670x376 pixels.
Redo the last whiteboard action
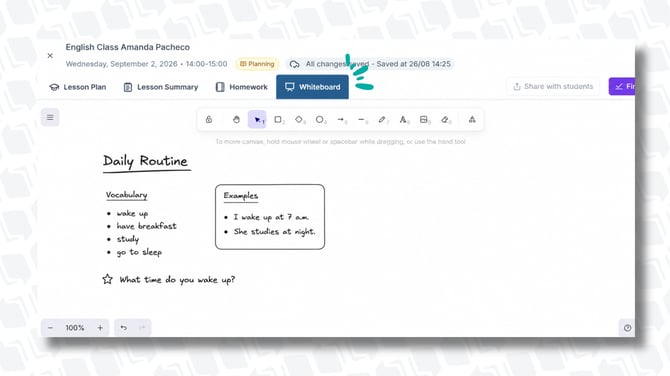(142, 328)
